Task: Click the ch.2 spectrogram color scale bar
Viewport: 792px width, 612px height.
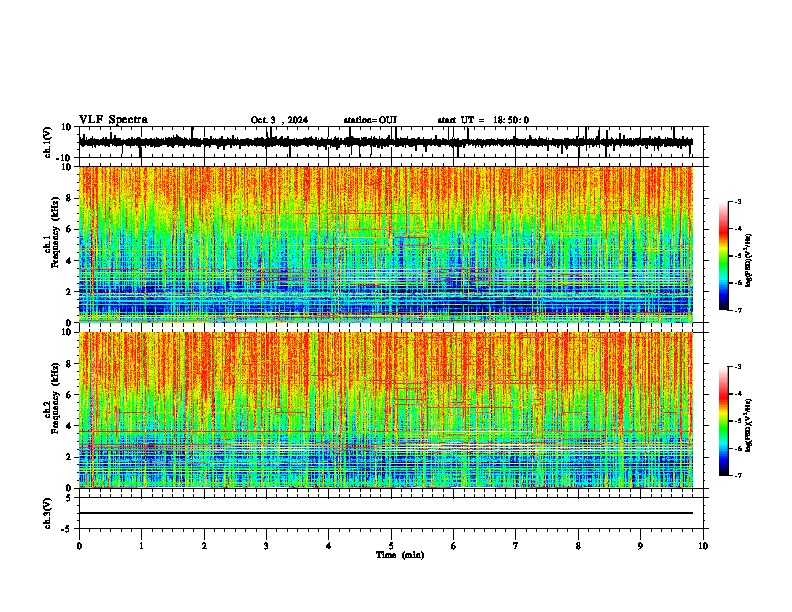Action: click(723, 421)
